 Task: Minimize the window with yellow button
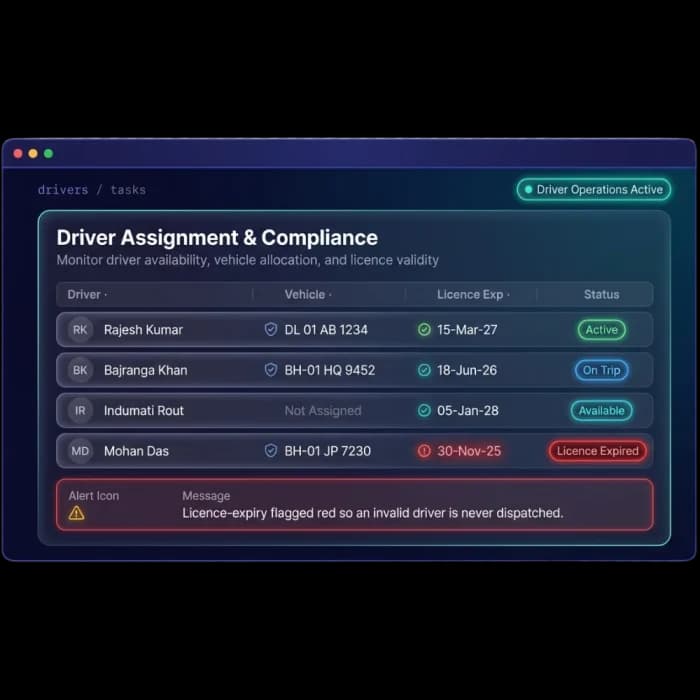(x=33, y=154)
